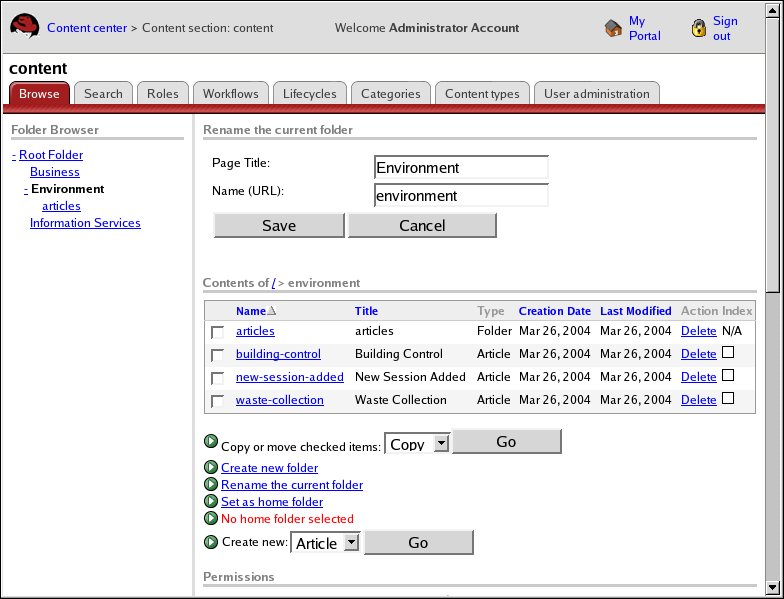The width and height of the screenshot is (784, 599).
Task: Open the Information Services folder
Action: pos(85,223)
